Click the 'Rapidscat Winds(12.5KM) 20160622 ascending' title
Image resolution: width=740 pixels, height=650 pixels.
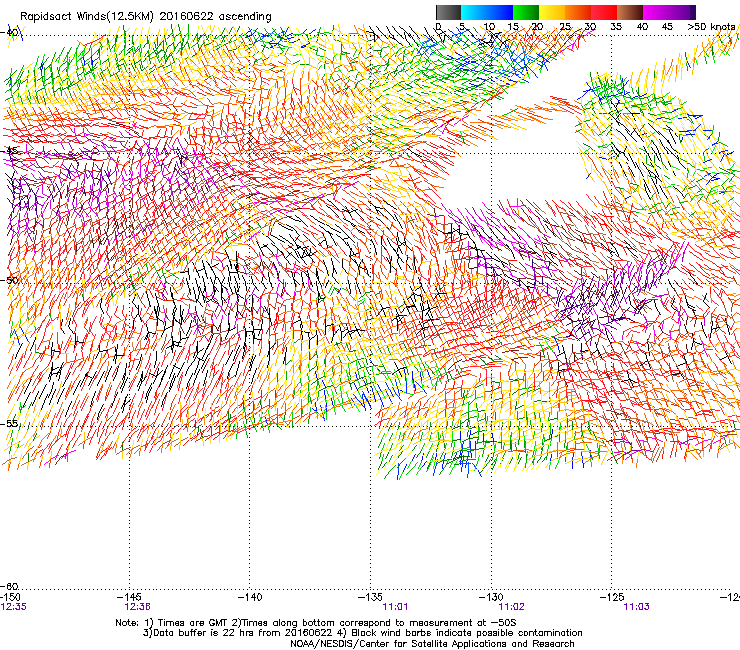click(x=146, y=17)
